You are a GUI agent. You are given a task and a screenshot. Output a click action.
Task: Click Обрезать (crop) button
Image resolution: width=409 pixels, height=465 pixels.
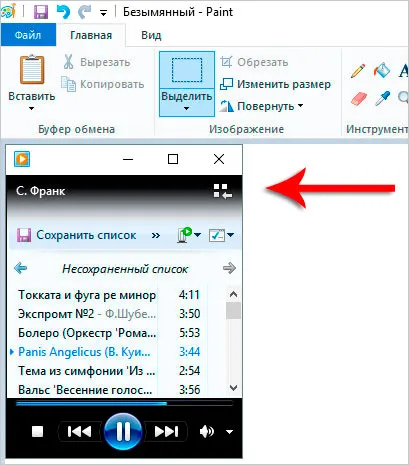(x=254, y=62)
